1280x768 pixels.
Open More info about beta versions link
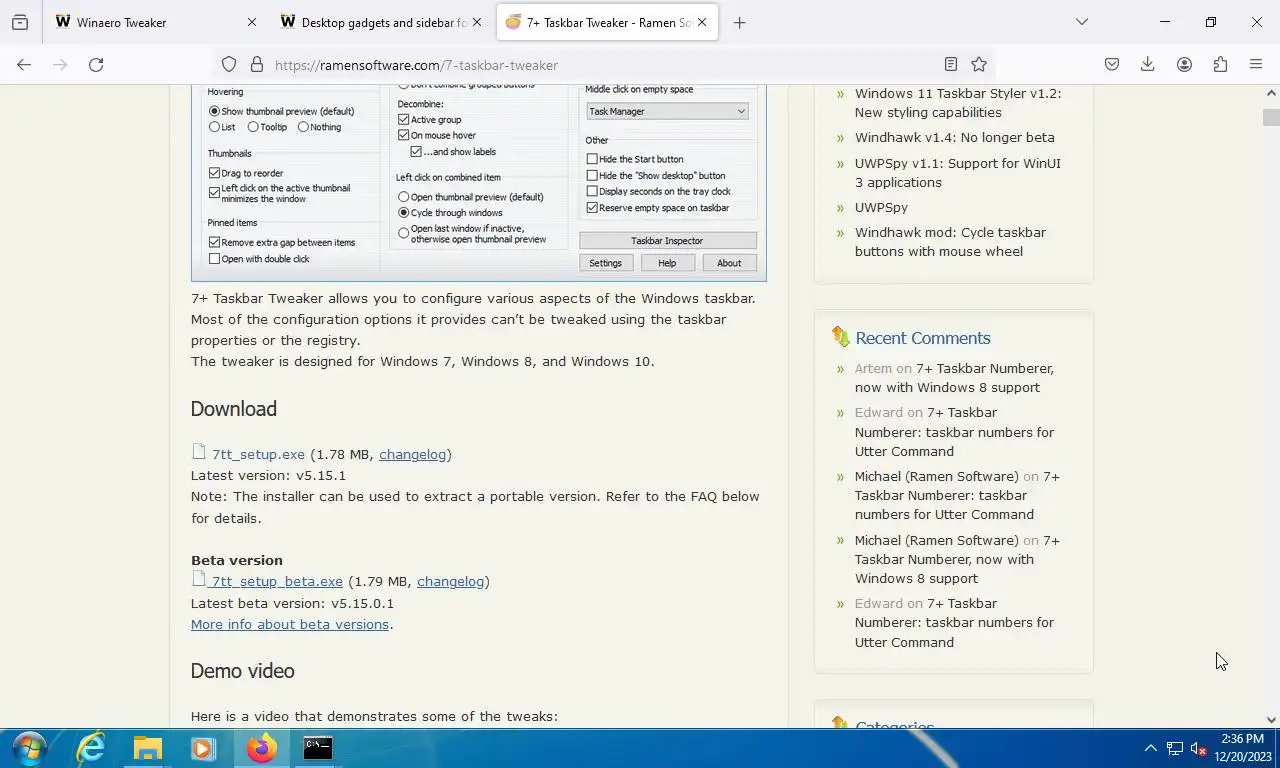[290, 624]
